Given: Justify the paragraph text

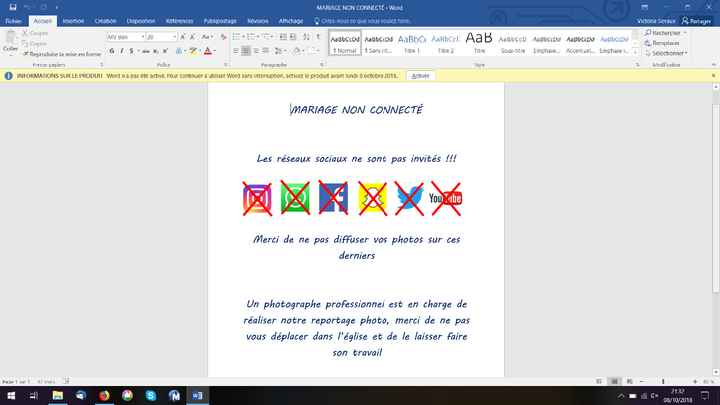Looking at the screenshot, I should point(266,51).
